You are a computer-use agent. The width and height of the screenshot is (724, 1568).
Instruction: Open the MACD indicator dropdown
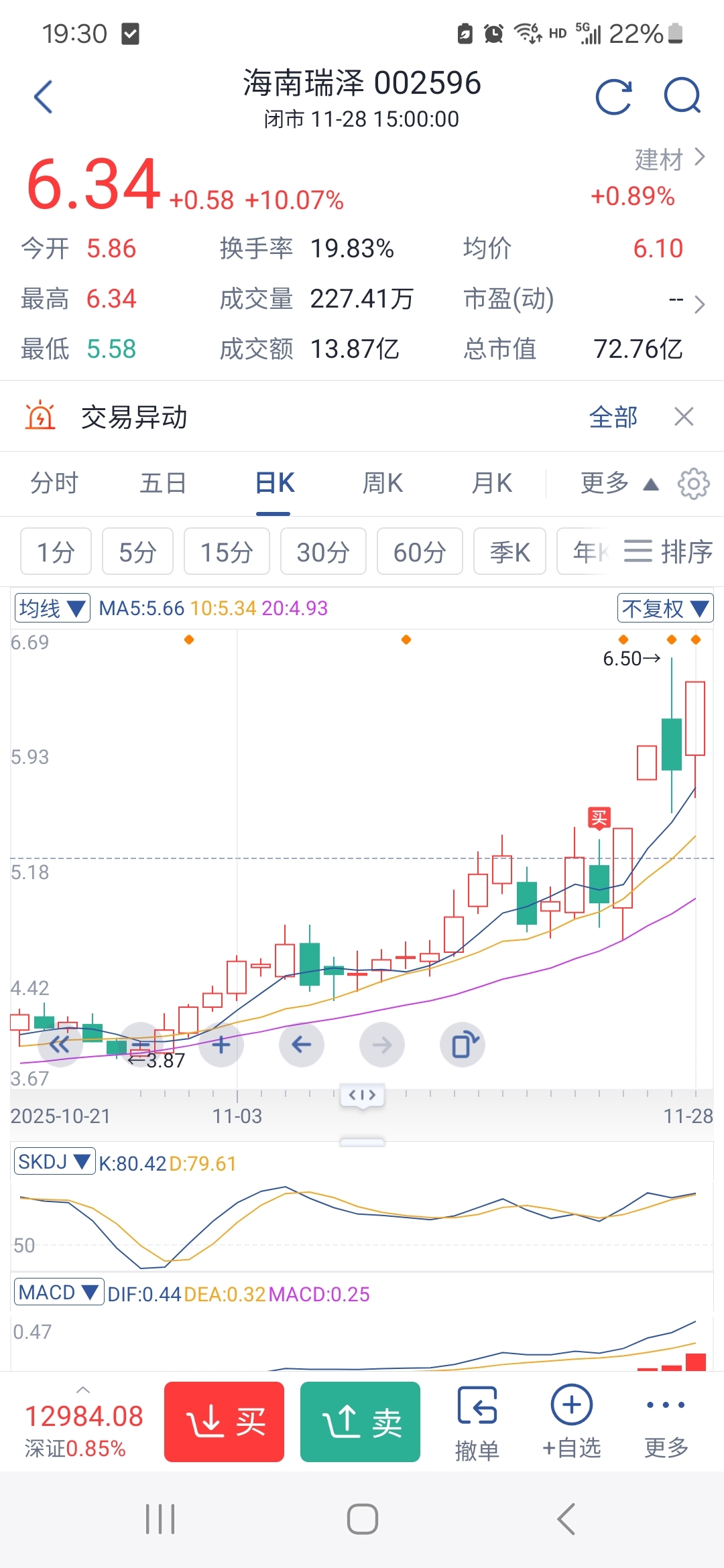tap(58, 1293)
